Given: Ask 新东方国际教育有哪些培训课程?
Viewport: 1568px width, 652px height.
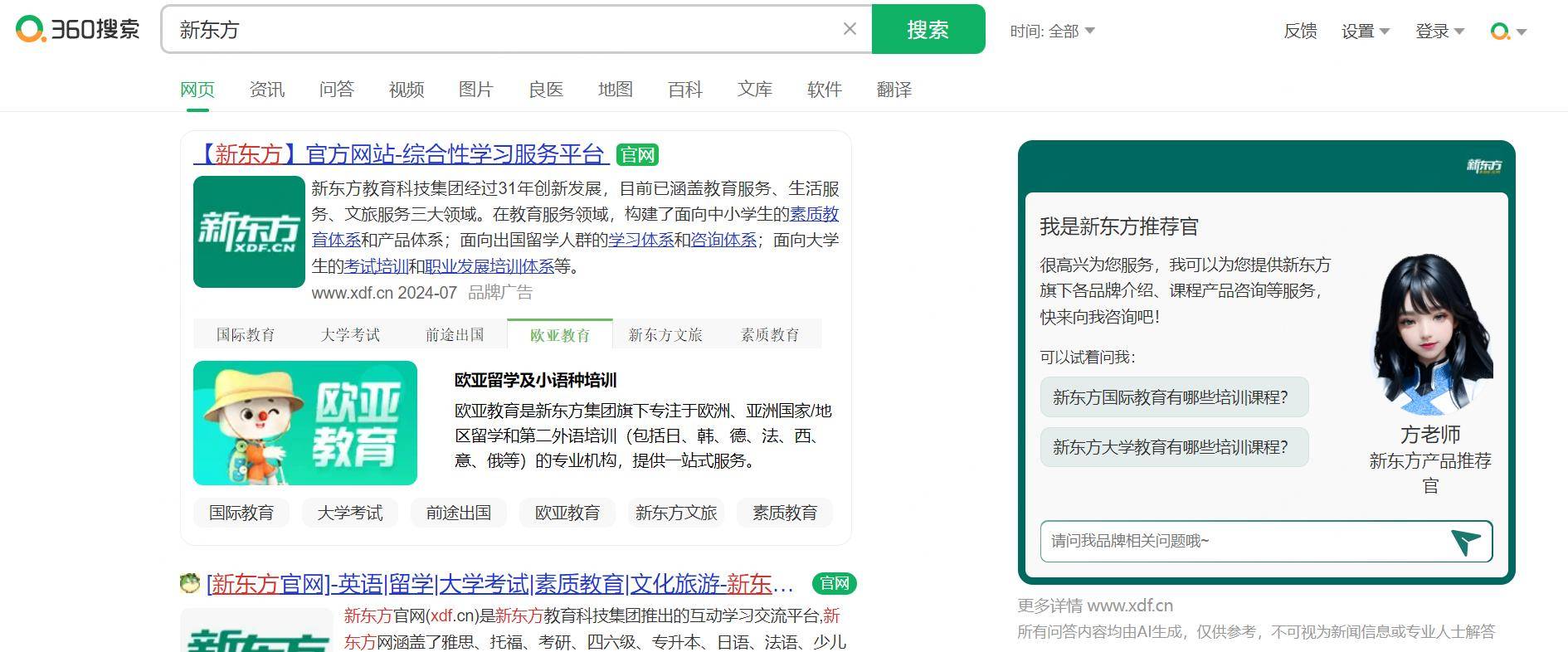Looking at the screenshot, I should pyautogui.click(x=1174, y=397).
